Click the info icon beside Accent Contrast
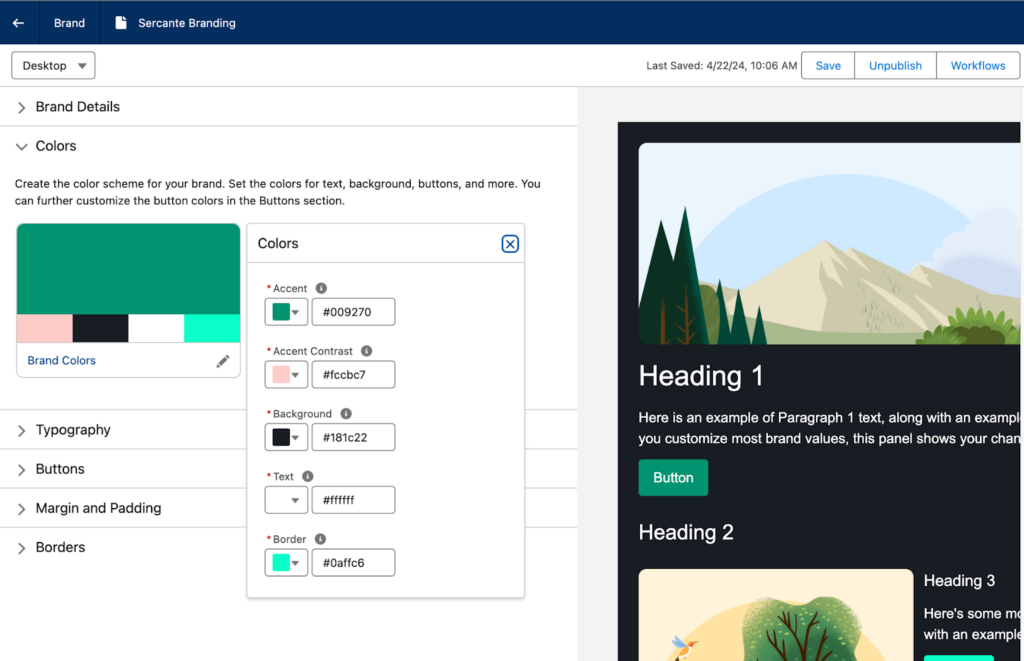 367,351
